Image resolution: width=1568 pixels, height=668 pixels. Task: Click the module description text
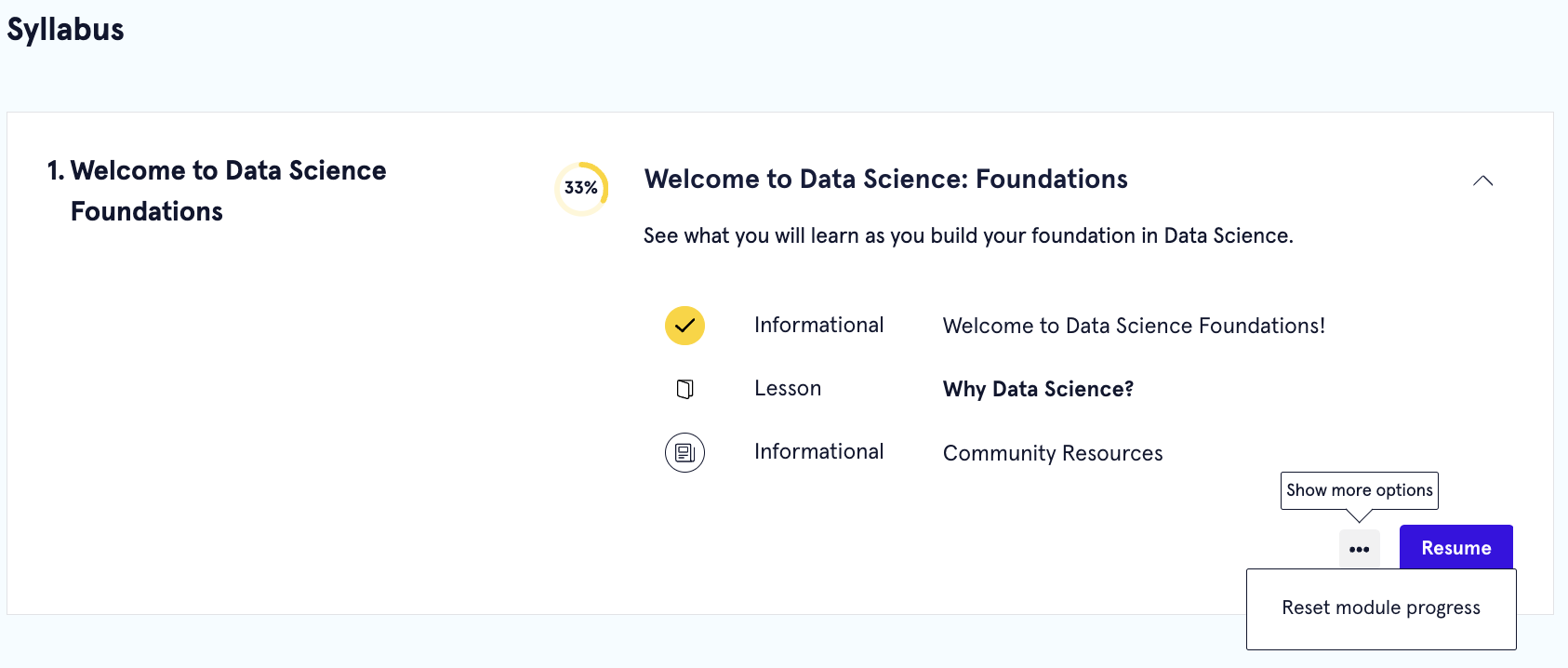coord(968,235)
